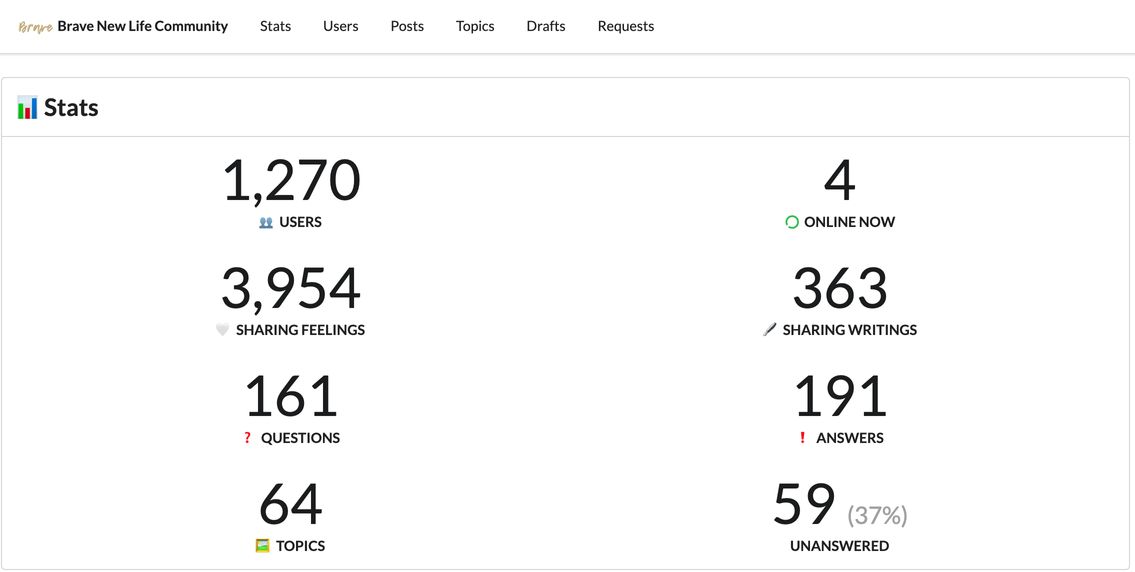Open the Posts section
The width and height of the screenshot is (1135, 572).
[x=407, y=26]
